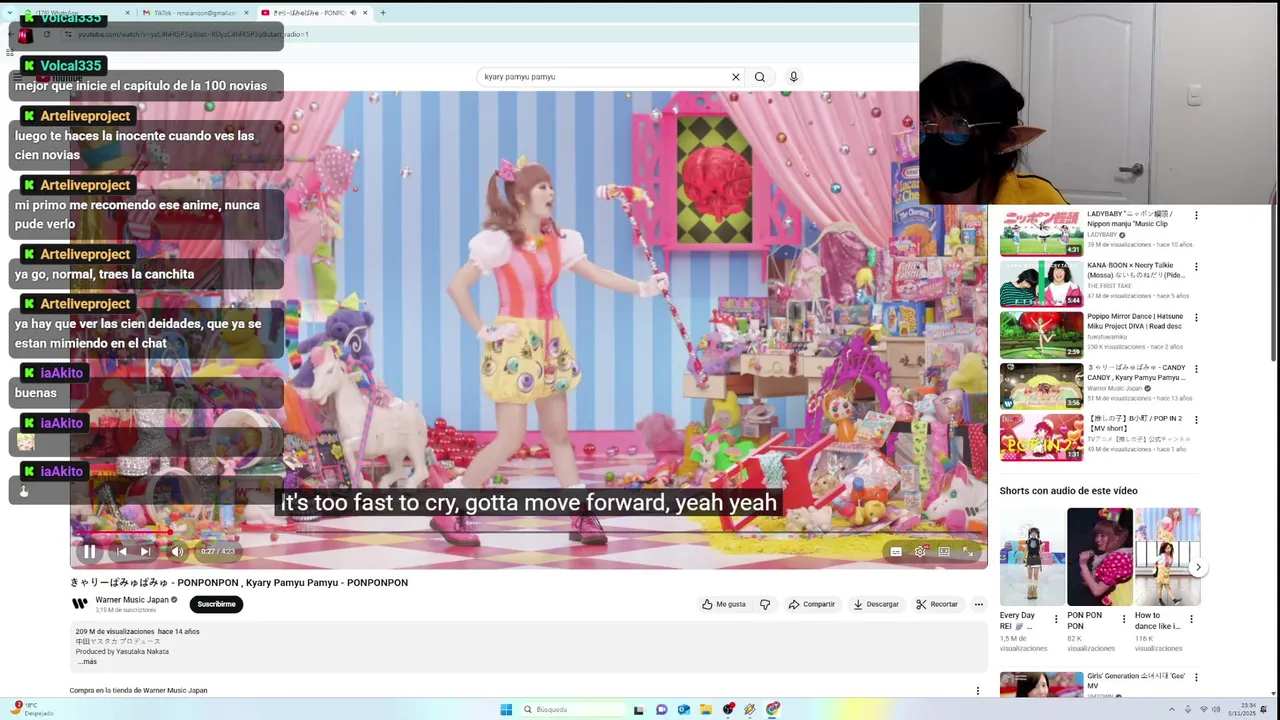Pause the video with the pause button
Image resolution: width=1280 pixels, height=720 pixels.
click(x=89, y=551)
